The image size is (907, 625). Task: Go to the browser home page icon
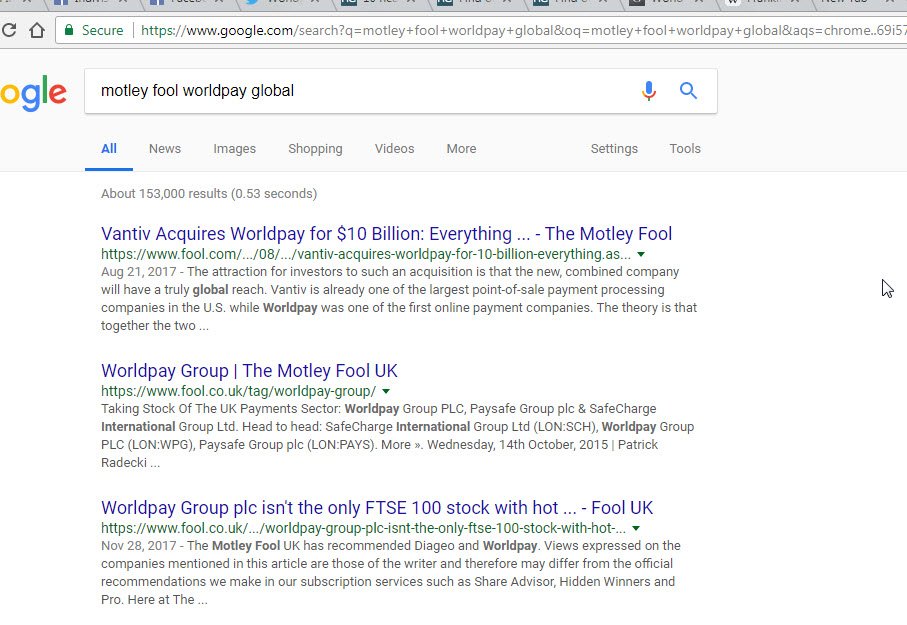(x=37, y=30)
